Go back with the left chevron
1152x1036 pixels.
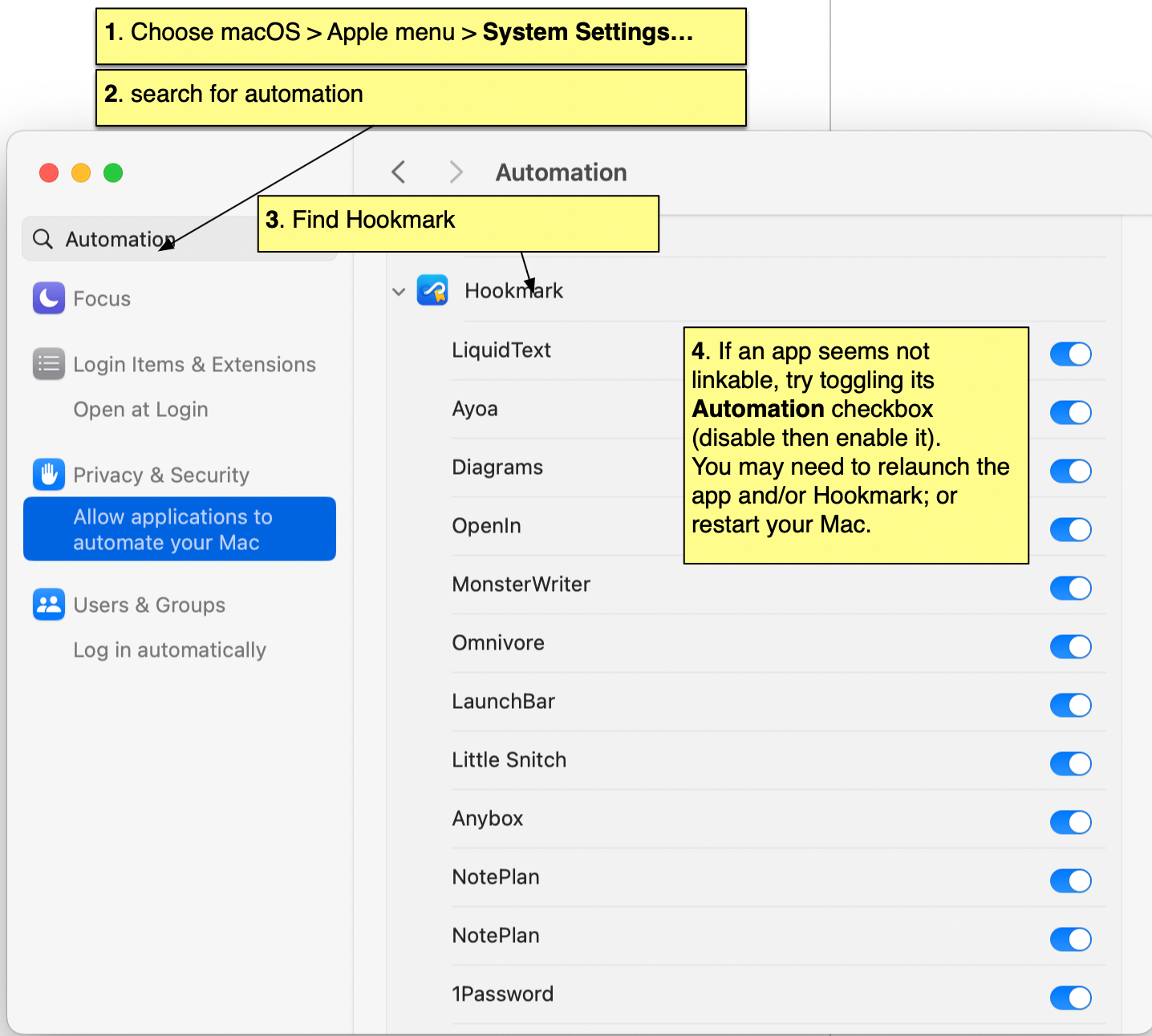(399, 172)
